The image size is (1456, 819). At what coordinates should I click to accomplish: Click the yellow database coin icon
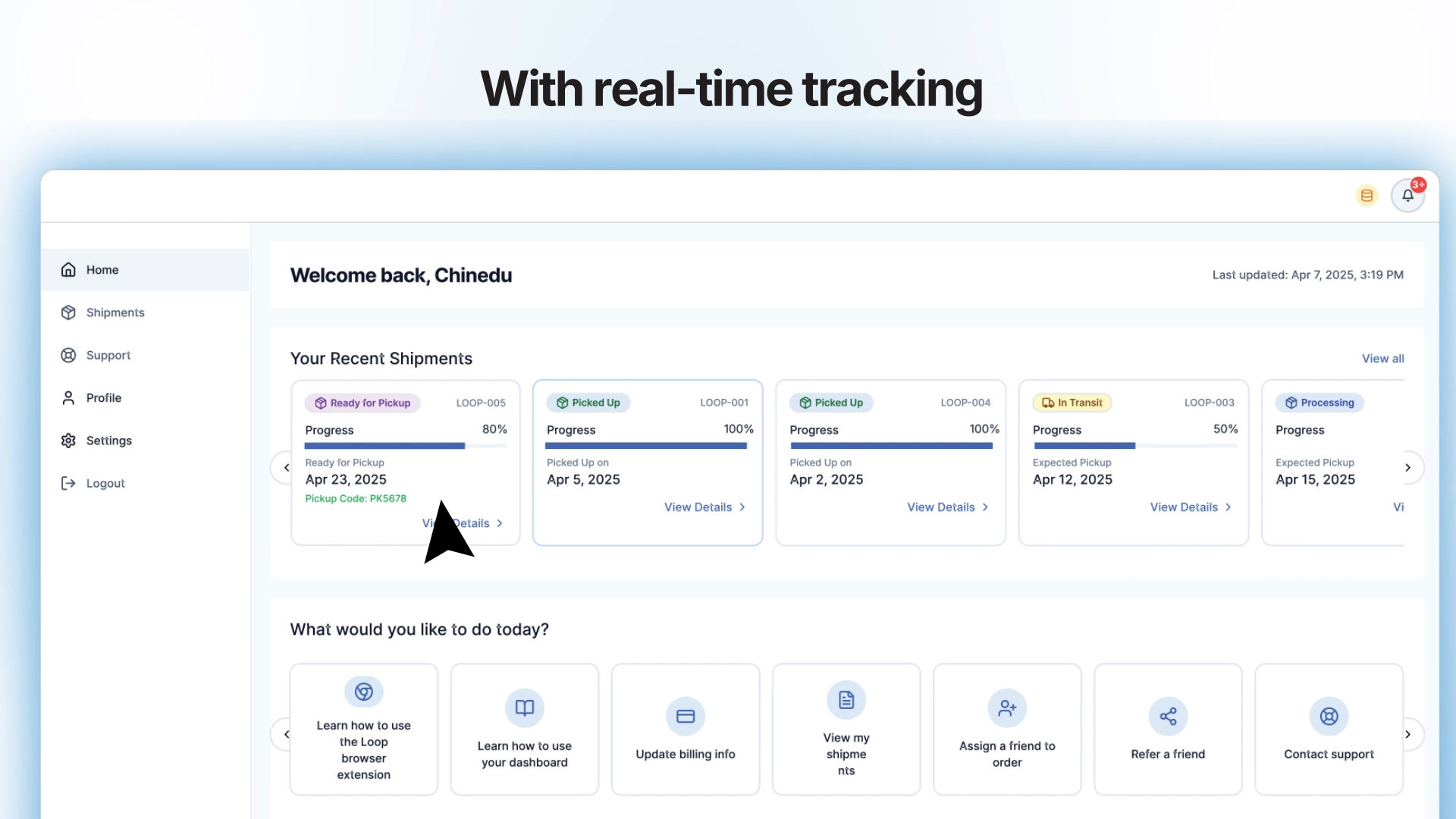tap(1367, 196)
